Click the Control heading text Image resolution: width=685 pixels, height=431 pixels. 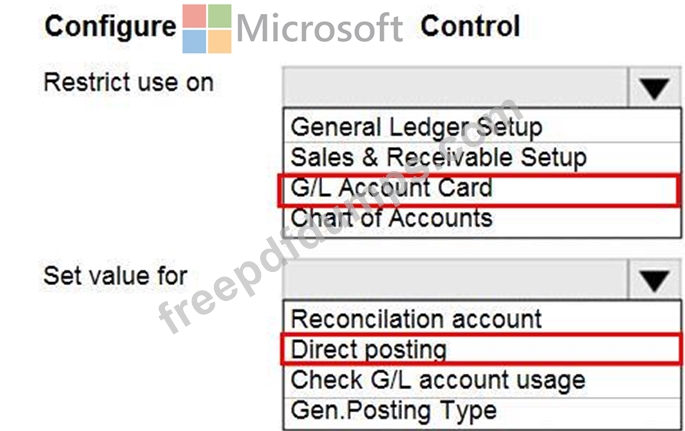(x=470, y=26)
